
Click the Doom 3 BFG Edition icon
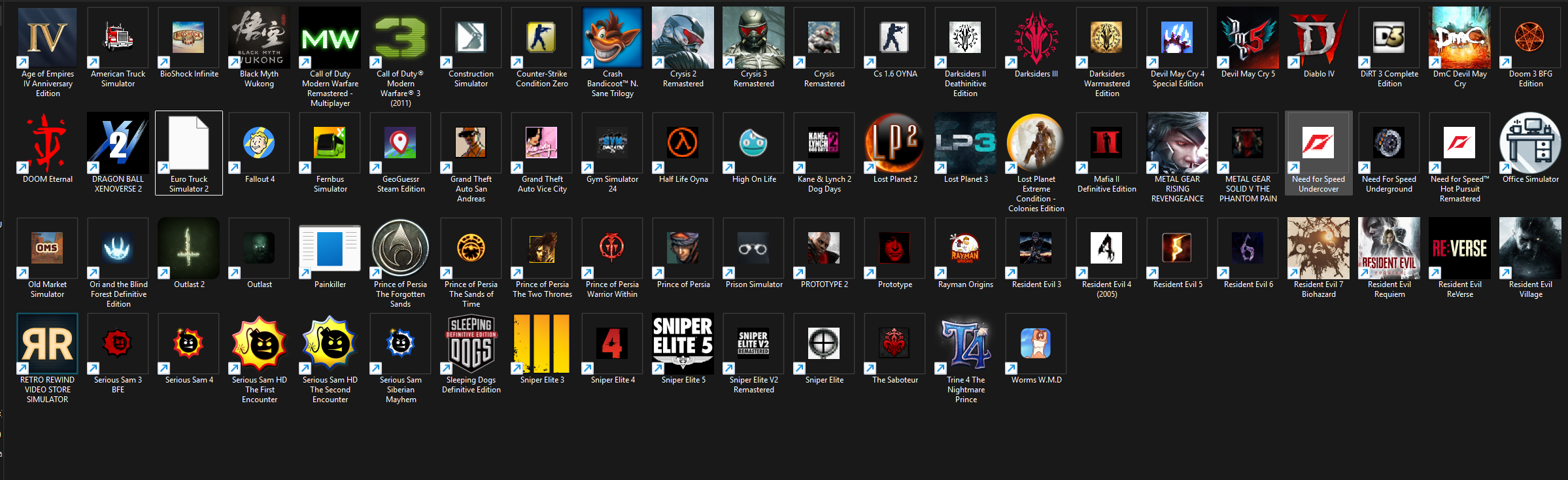pyautogui.click(x=1530, y=38)
